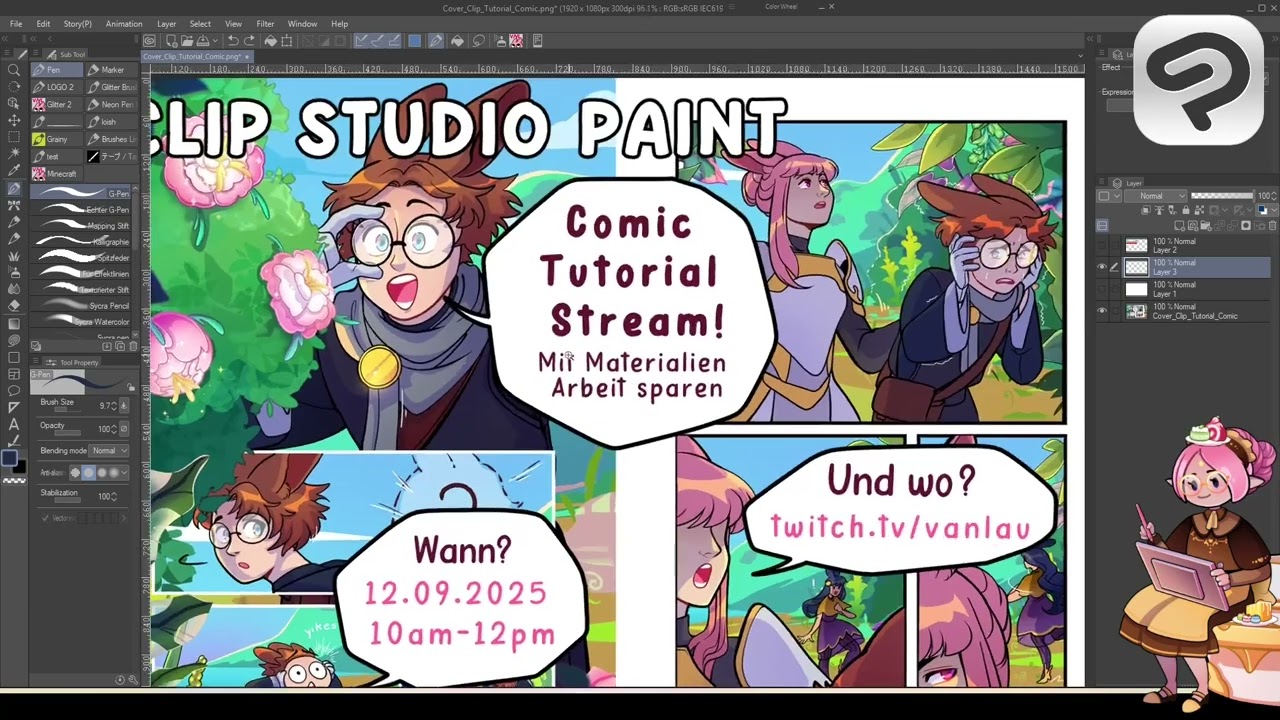Select the Auto select magic wand tool

(14, 154)
